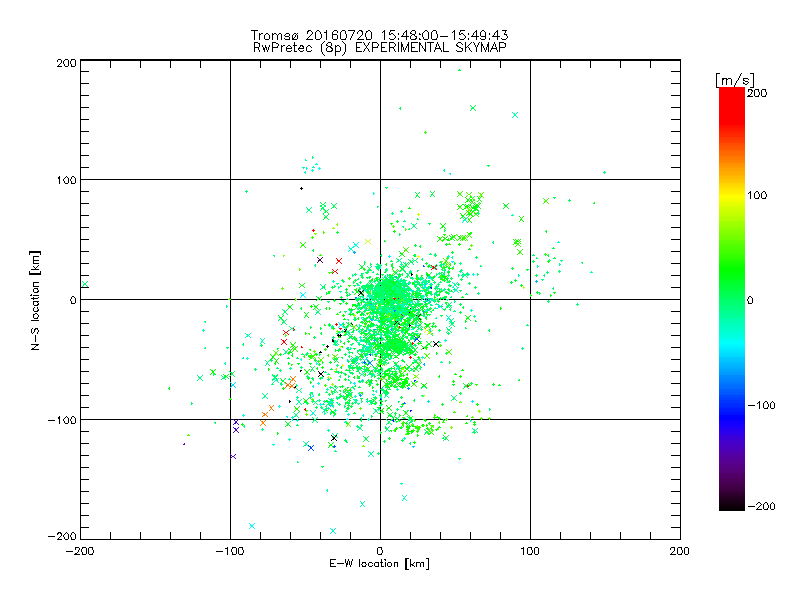Image resolution: width=800 pixels, height=600 pixels.
Task: Click the 'E-W location [km]' axis label
Action: tap(379, 564)
